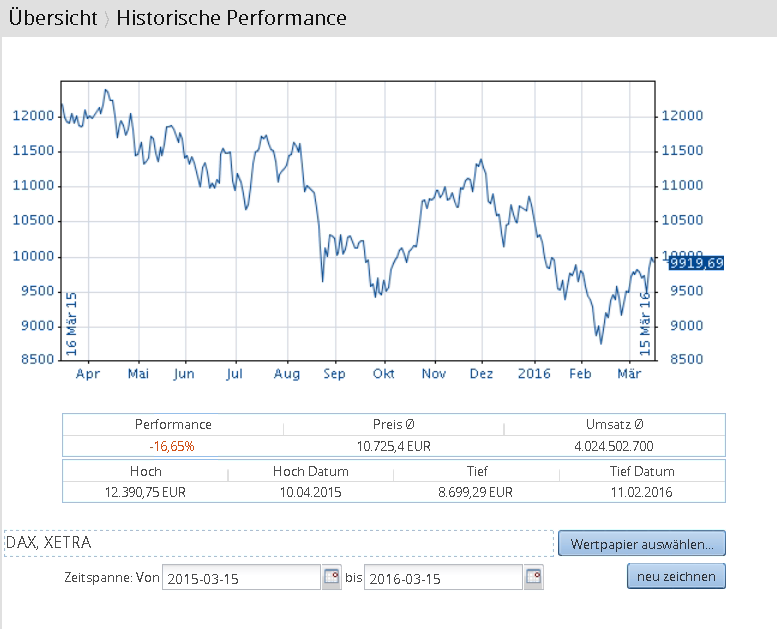Select the 'DAX, XETRA' security field

(278, 543)
